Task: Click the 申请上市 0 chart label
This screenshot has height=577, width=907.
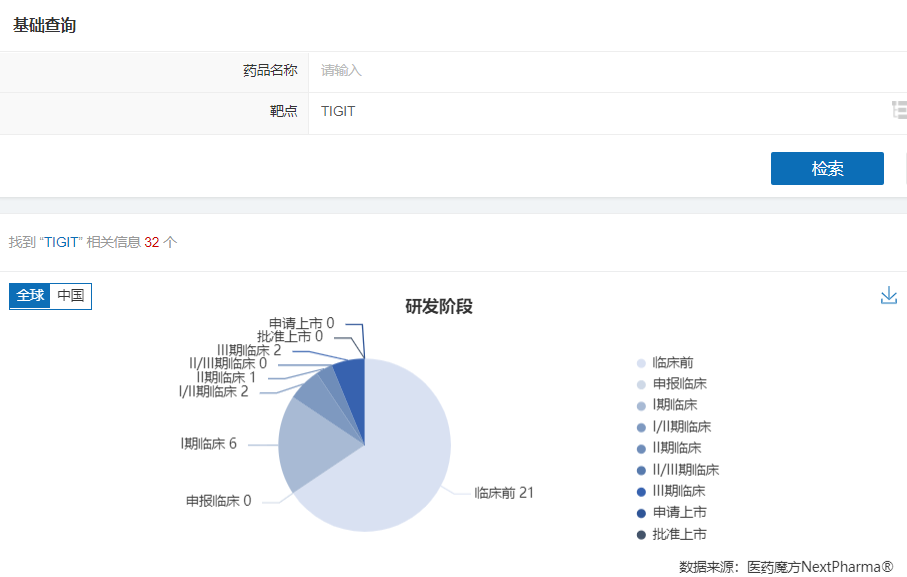Action: click(x=301, y=323)
